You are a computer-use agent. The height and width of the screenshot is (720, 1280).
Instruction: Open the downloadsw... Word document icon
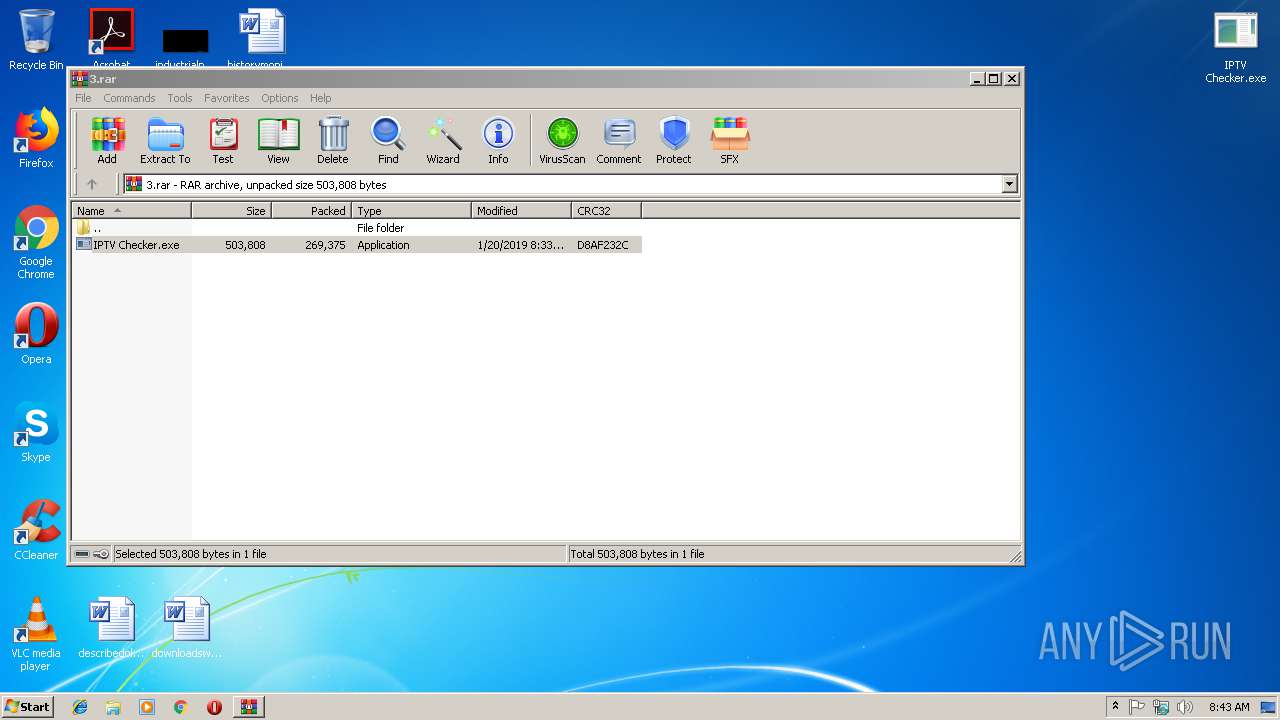click(187, 628)
